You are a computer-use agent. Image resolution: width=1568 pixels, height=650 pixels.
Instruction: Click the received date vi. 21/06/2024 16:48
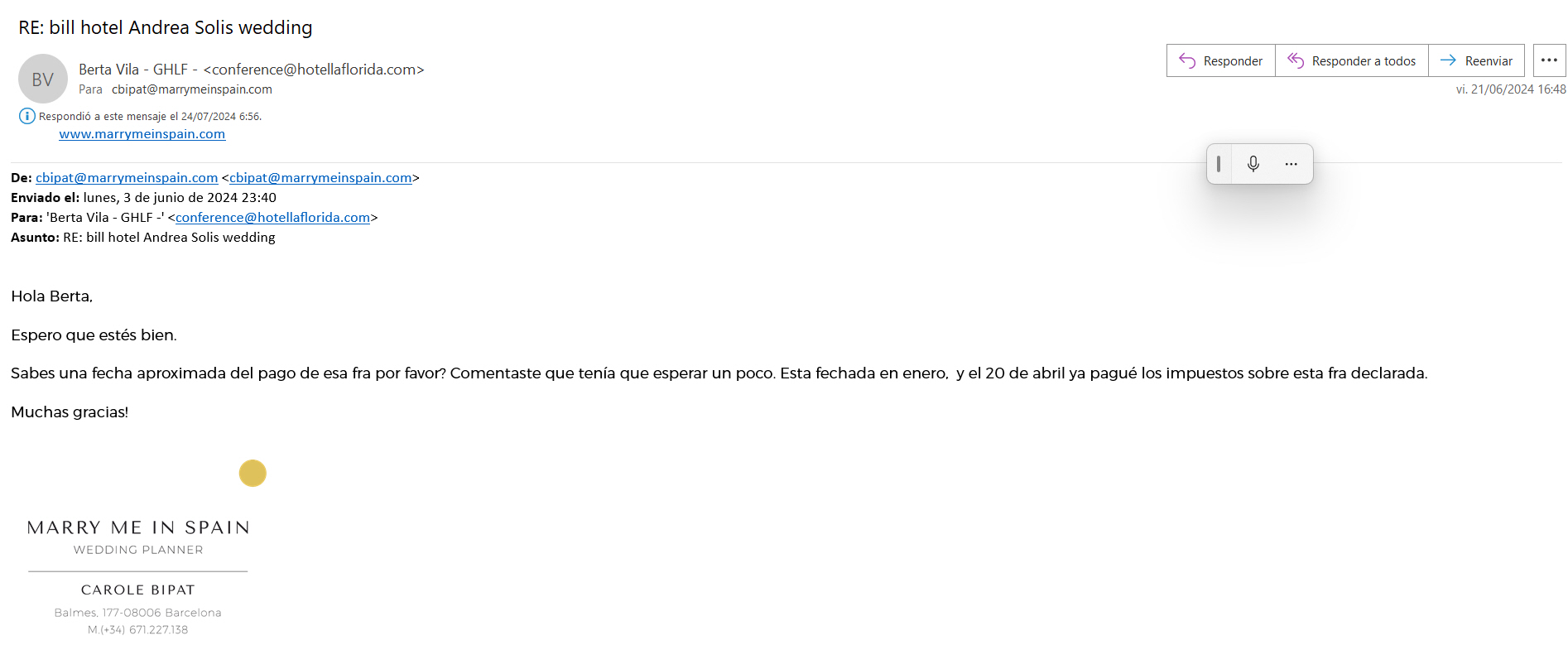pos(1510,89)
